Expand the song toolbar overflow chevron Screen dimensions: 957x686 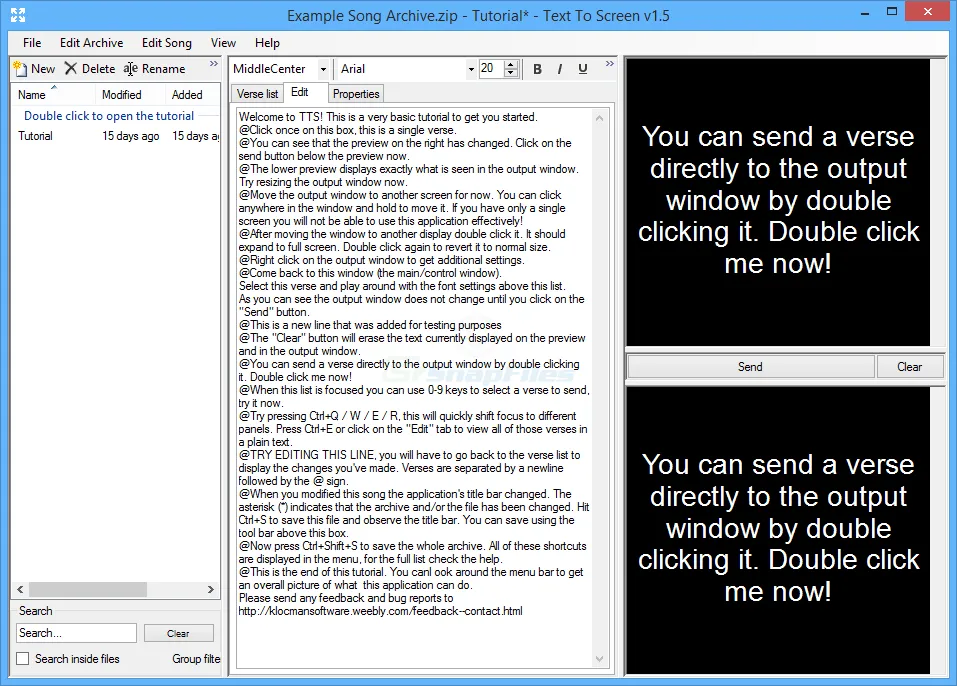tap(214, 63)
